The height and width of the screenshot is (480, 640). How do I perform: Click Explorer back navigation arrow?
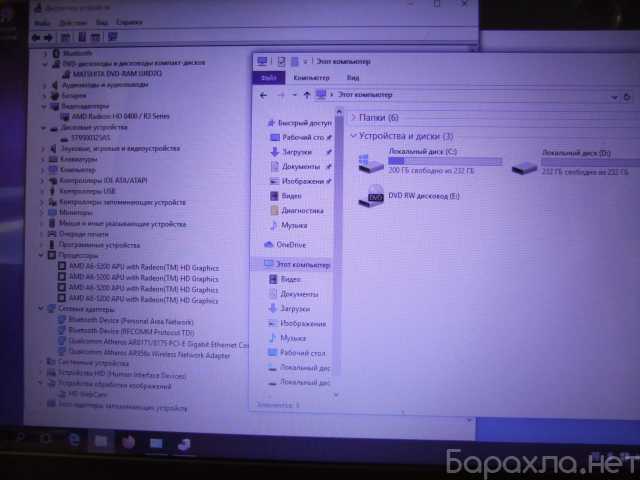click(263, 96)
